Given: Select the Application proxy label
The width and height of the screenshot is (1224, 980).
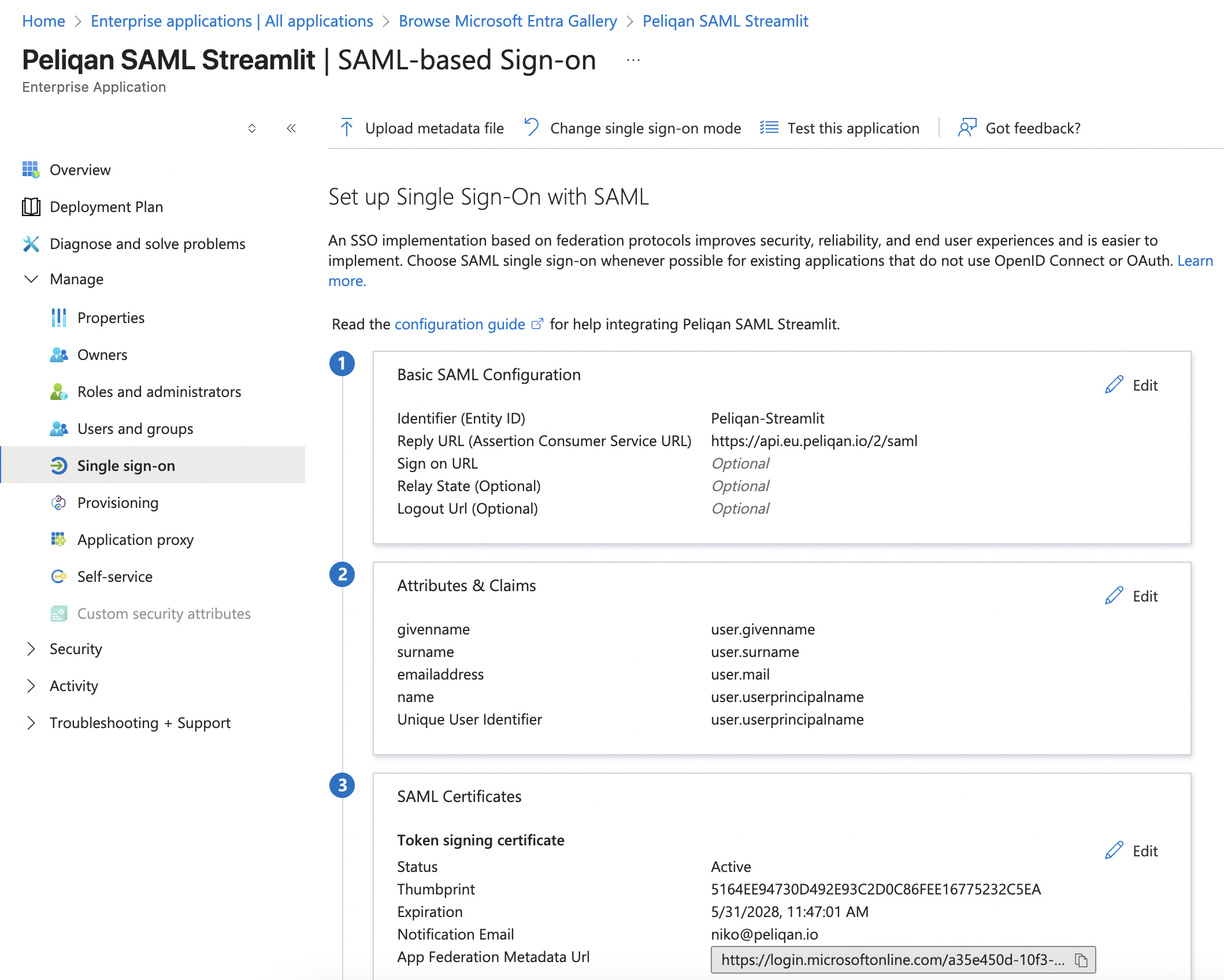Looking at the screenshot, I should coord(136,540).
